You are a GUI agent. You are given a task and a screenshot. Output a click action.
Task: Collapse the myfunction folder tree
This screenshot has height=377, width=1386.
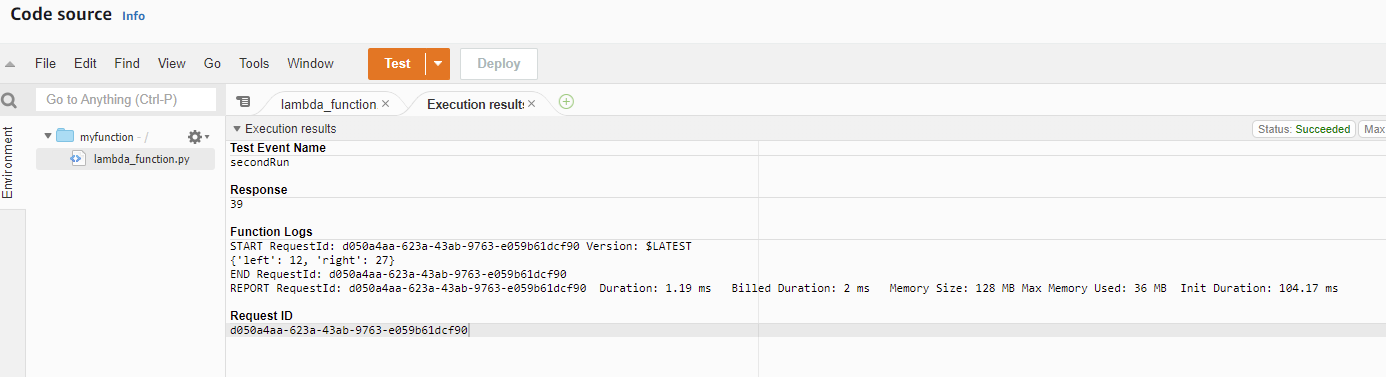coord(47,136)
